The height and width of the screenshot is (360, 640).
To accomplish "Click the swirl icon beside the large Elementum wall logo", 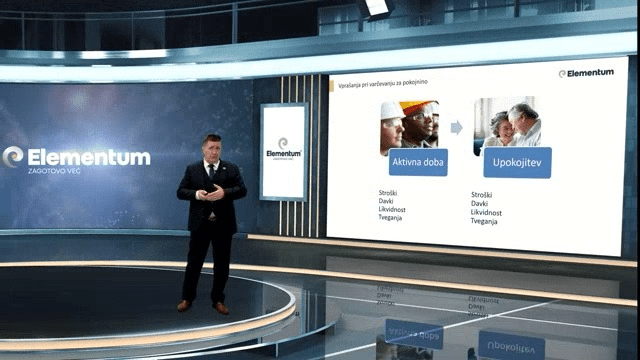I will coord(13,156).
